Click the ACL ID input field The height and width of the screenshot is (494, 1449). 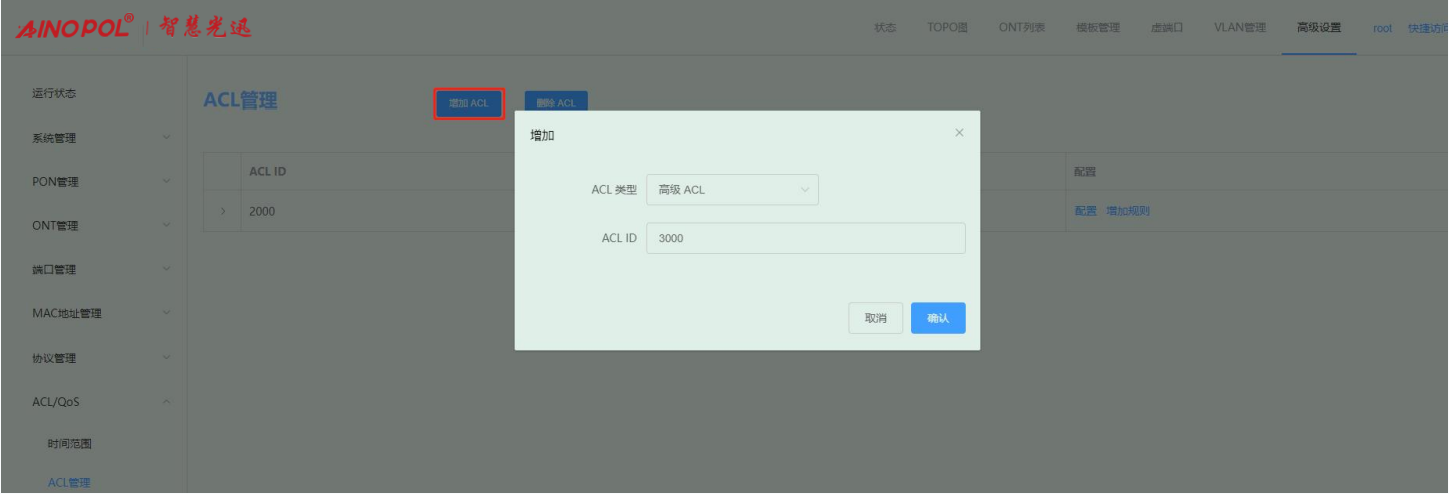click(x=805, y=239)
